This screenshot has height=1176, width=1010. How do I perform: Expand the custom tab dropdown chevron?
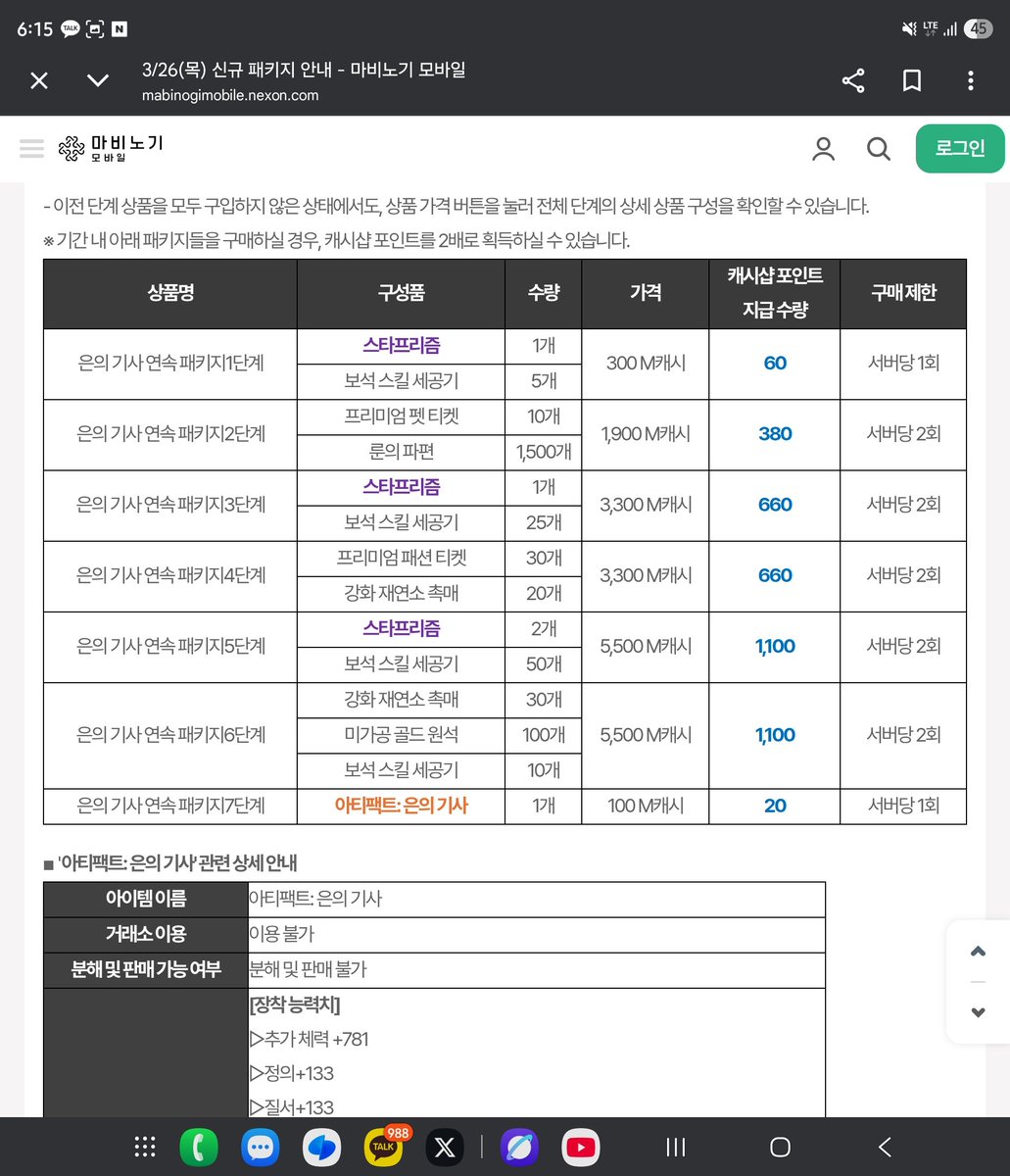click(x=98, y=80)
